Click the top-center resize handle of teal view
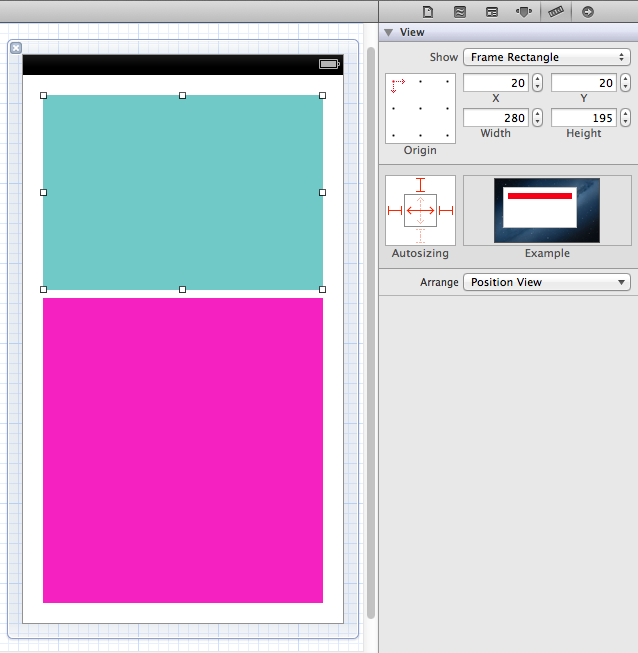The height and width of the screenshot is (653, 638). (x=182, y=95)
